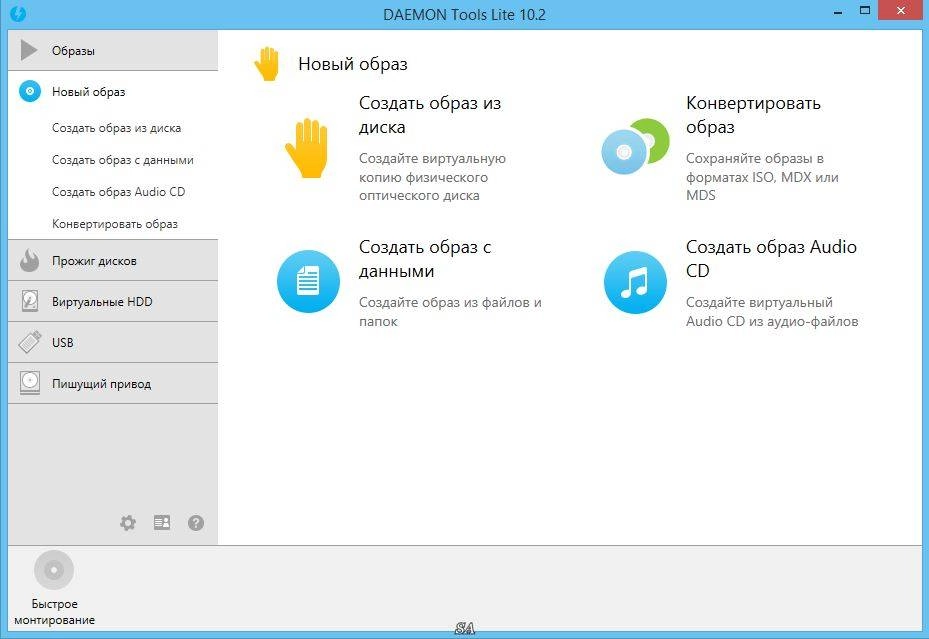The width and height of the screenshot is (929, 639).
Task: Open the news panel icon beside gear
Action: point(162,522)
